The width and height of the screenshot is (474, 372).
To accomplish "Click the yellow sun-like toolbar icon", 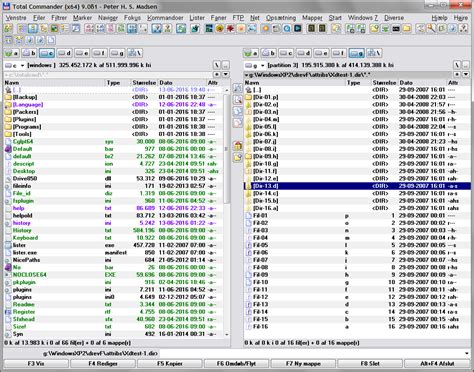I will (x=219, y=29).
